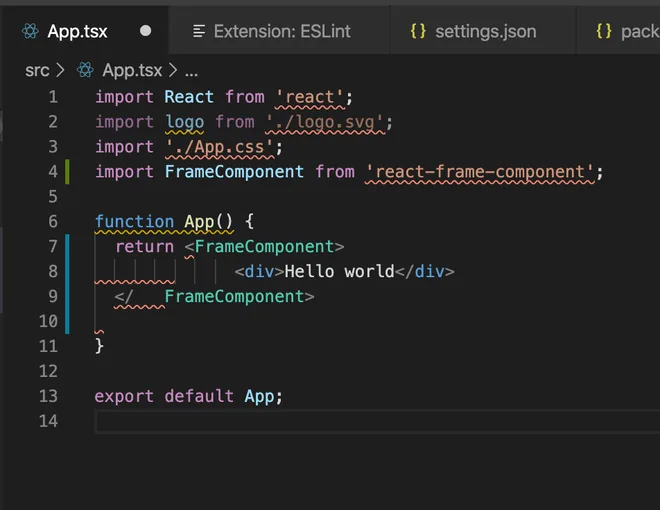Click line number 7 in gutter
The image size is (660, 510).
[53, 247]
